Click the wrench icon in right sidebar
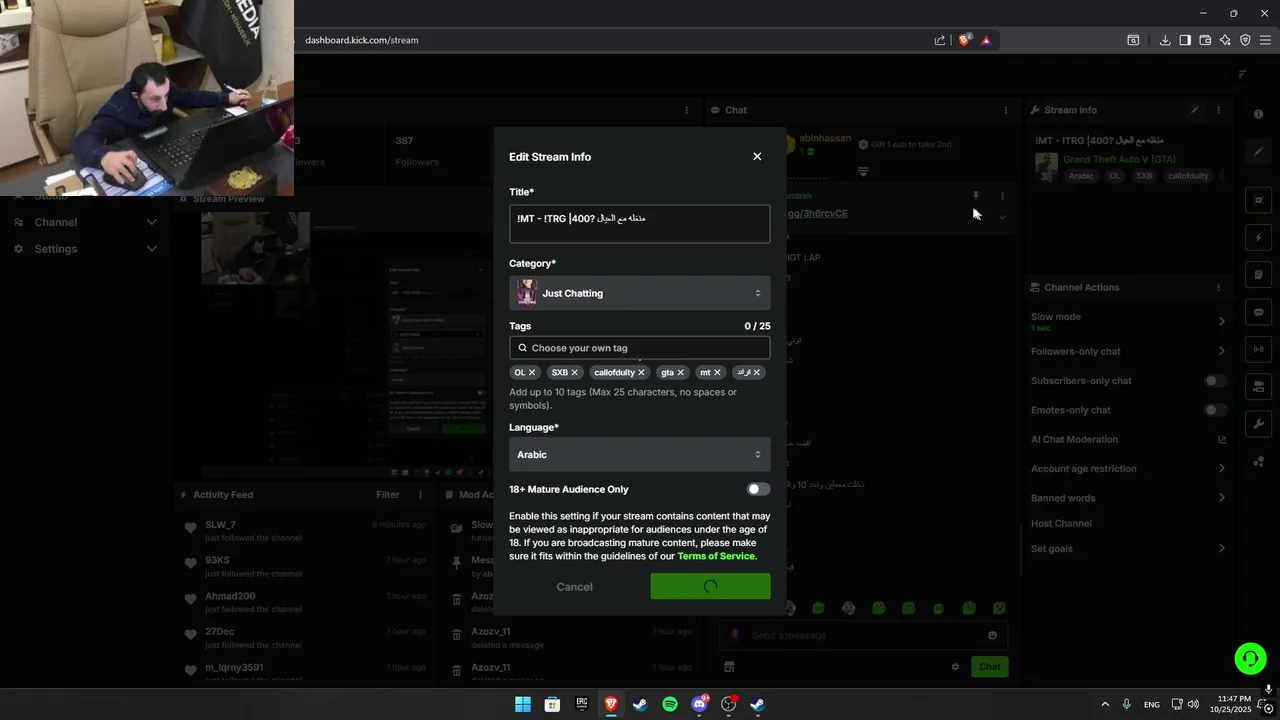The width and height of the screenshot is (1280, 720). coord(1259,424)
